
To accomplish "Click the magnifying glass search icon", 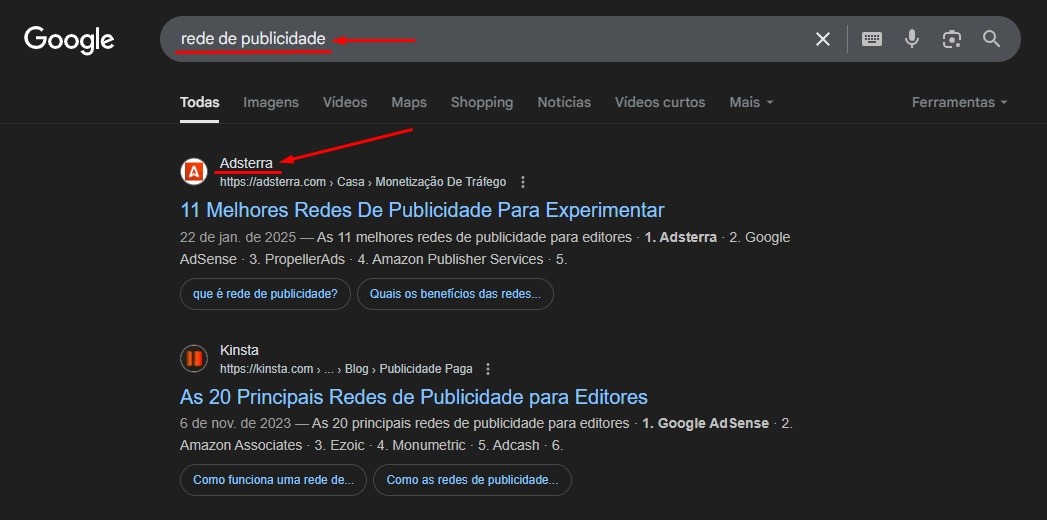I will coord(992,39).
